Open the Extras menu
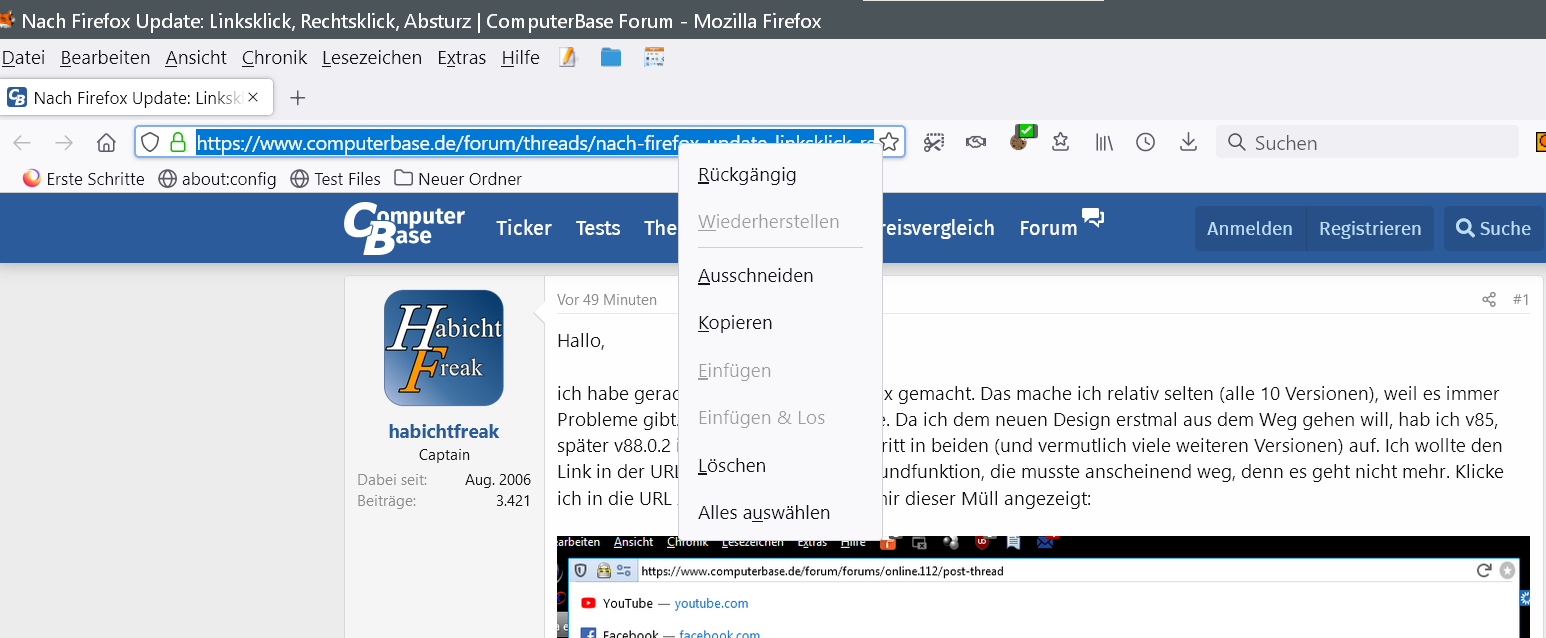1546x638 pixels. tap(462, 58)
